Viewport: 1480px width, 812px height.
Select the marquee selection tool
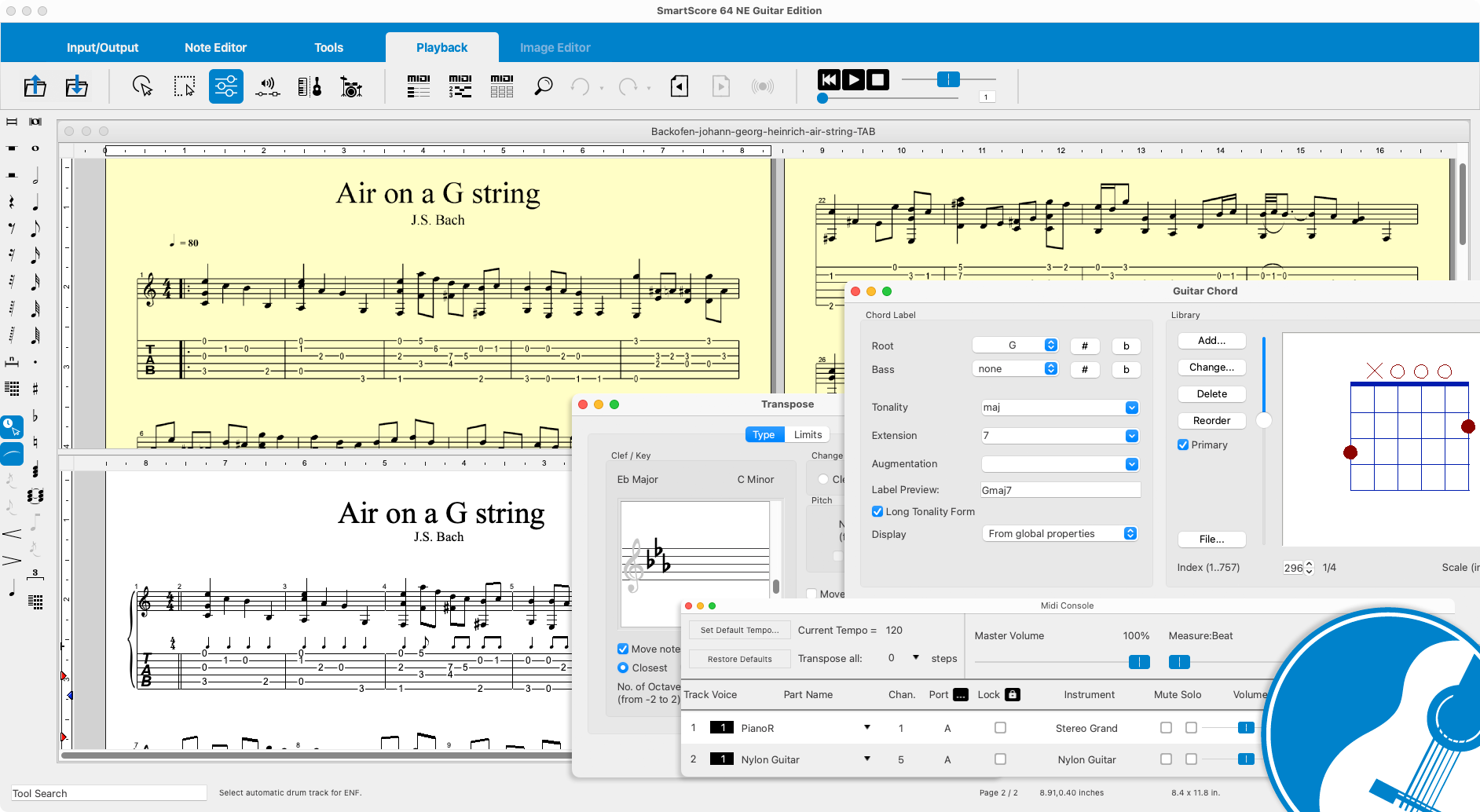click(184, 86)
